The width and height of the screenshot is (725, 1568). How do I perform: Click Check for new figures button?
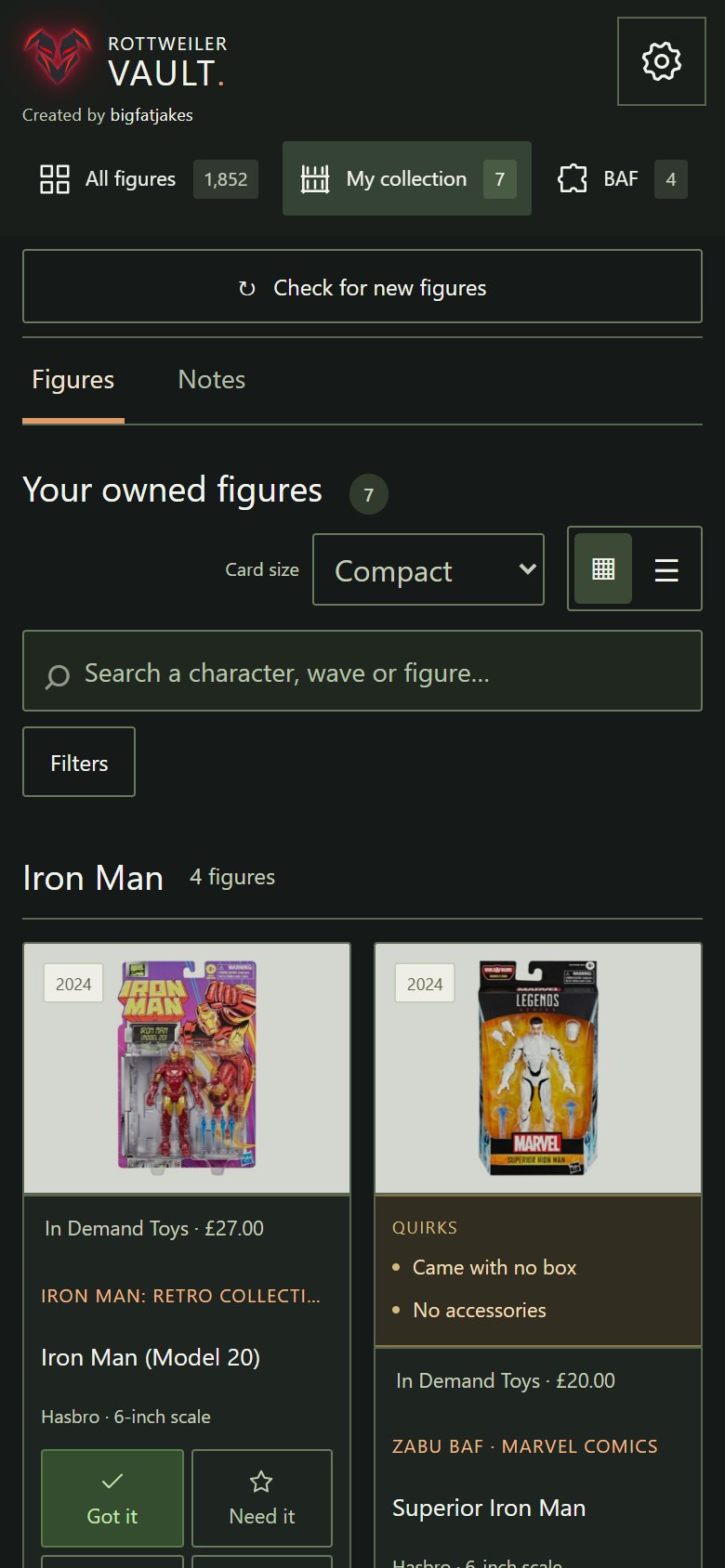362,286
